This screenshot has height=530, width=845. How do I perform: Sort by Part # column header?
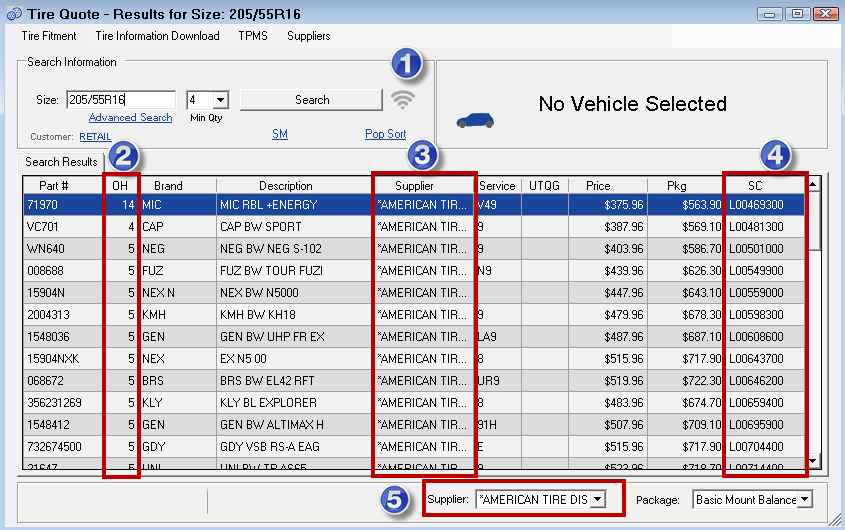(x=54, y=186)
